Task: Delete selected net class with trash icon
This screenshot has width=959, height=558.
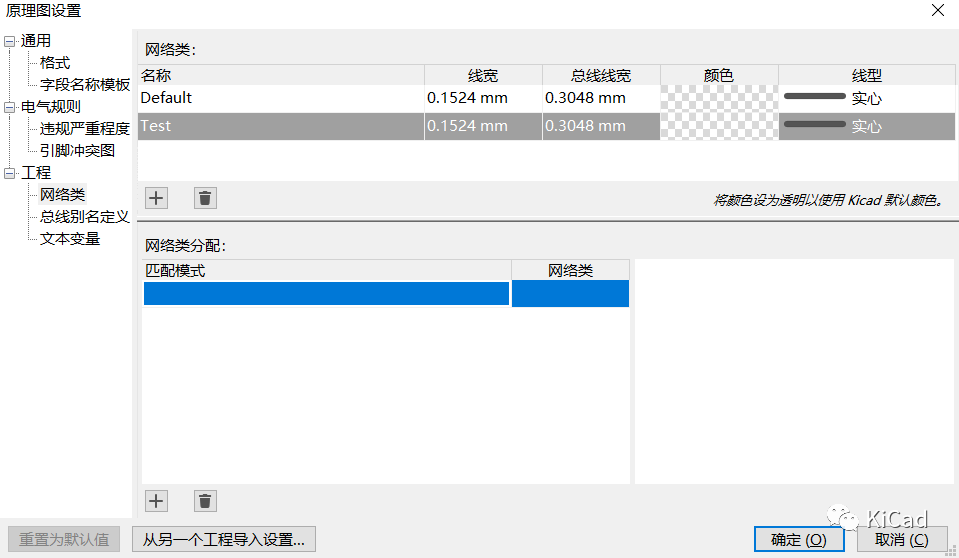Action: tap(206, 198)
